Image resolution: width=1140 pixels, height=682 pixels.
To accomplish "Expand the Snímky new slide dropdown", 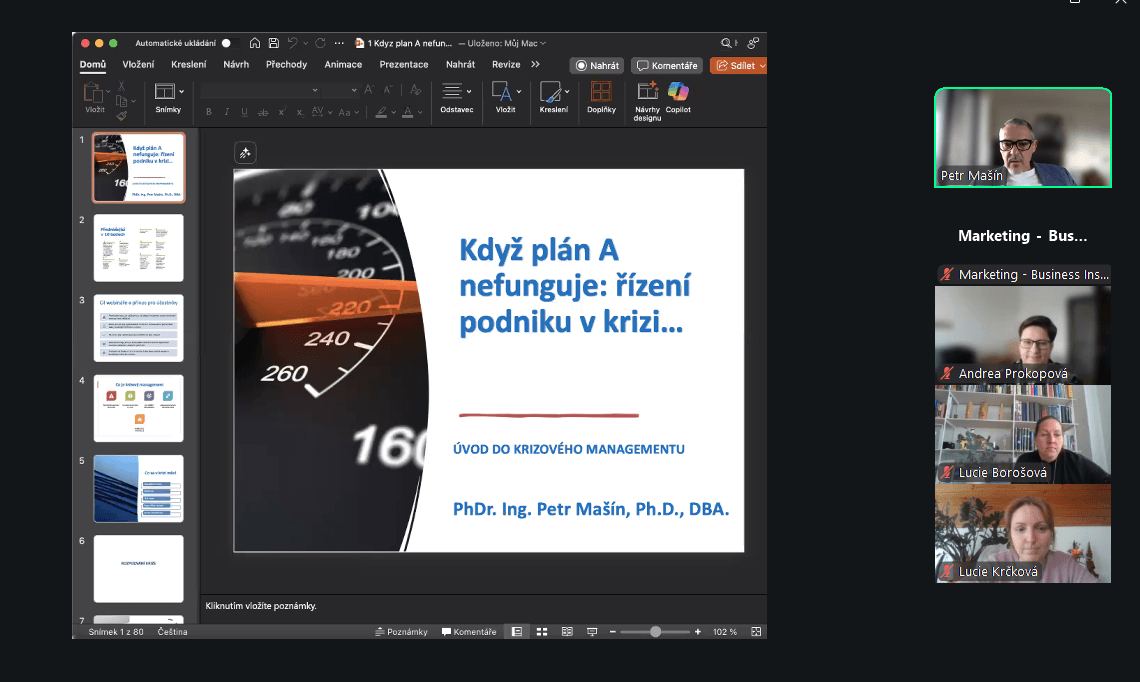I will [181, 92].
